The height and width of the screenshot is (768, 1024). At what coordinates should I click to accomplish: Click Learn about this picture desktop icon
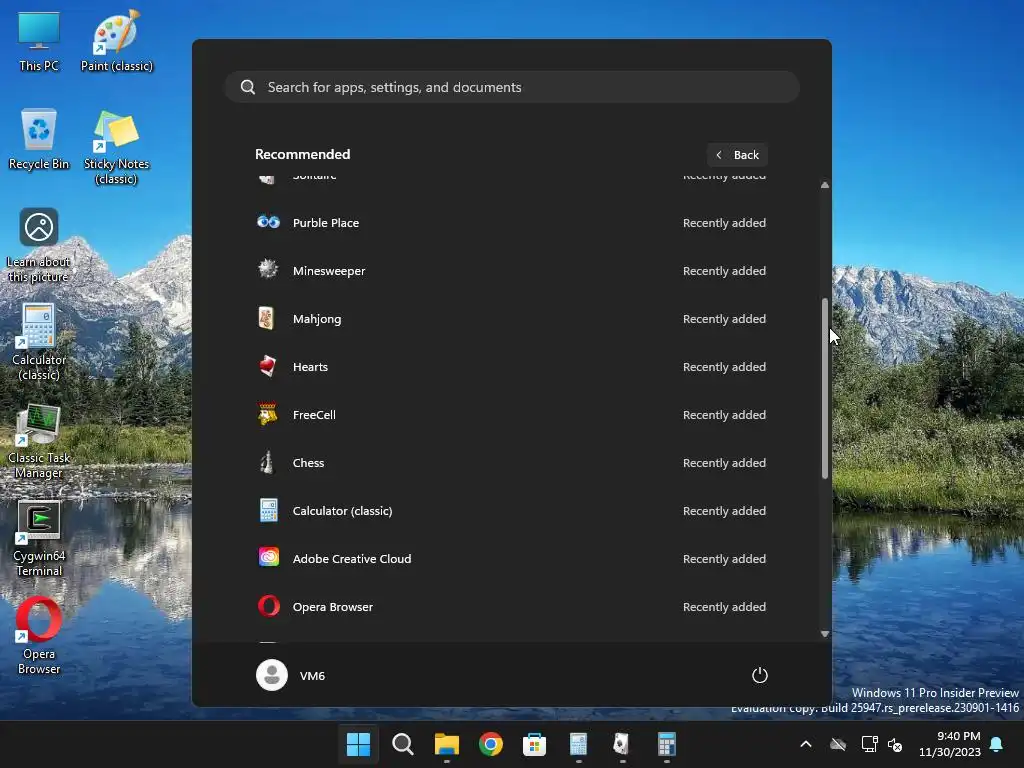pyautogui.click(x=39, y=246)
